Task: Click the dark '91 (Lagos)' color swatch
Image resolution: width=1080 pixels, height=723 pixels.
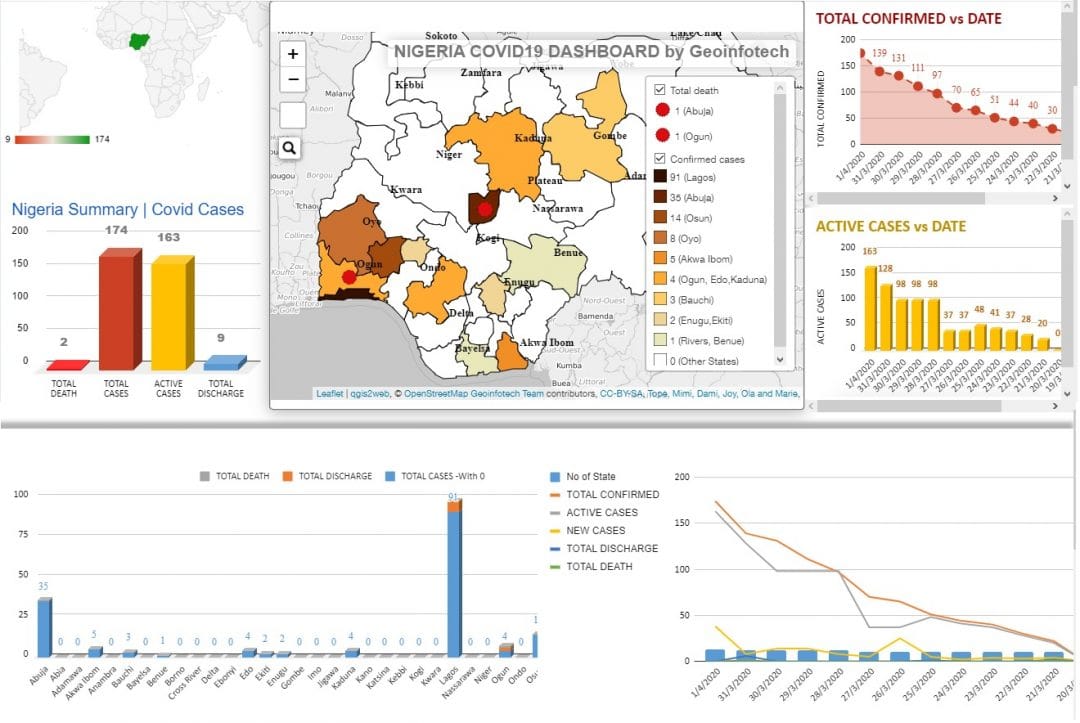Action: coord(660,177)
